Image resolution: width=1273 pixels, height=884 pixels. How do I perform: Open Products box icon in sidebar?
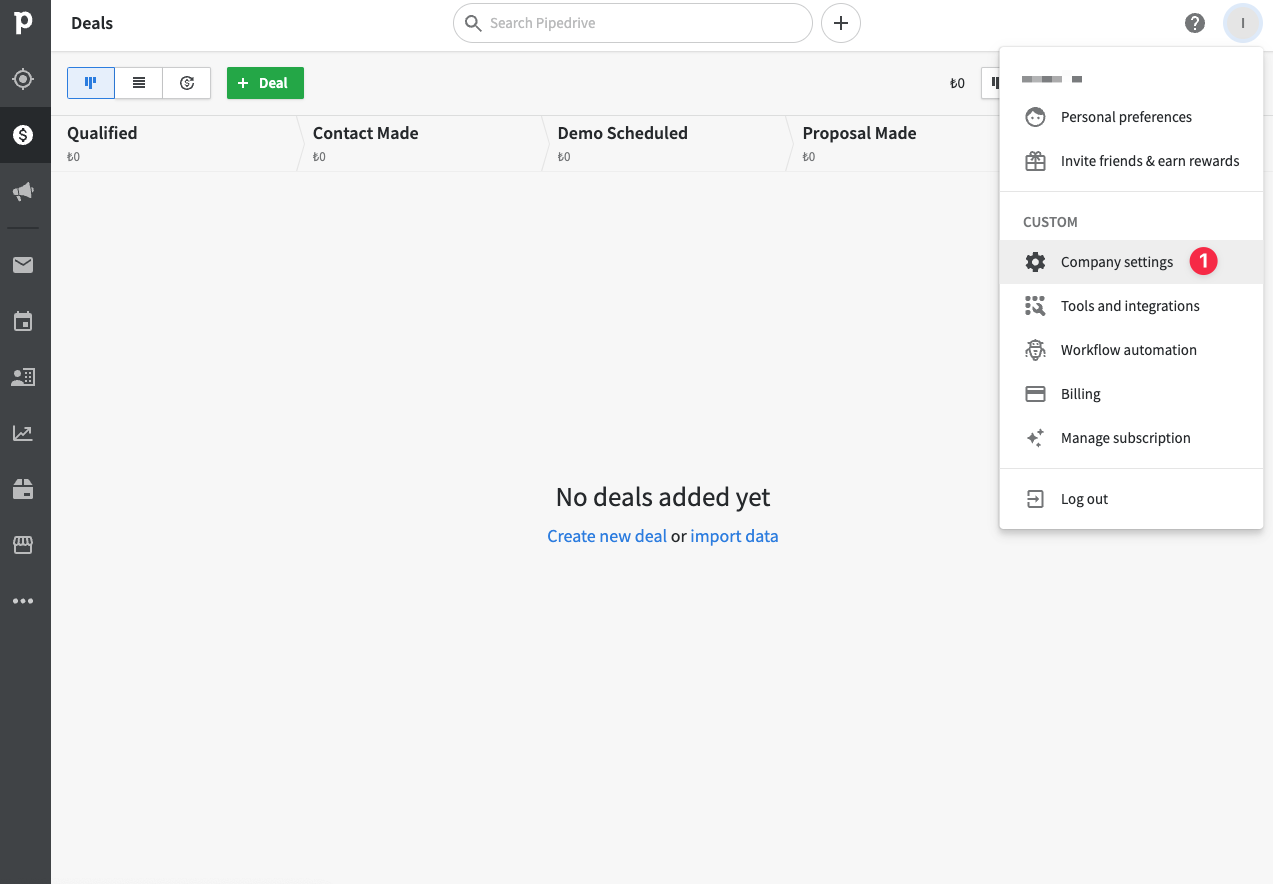click(x=23, y=489)
